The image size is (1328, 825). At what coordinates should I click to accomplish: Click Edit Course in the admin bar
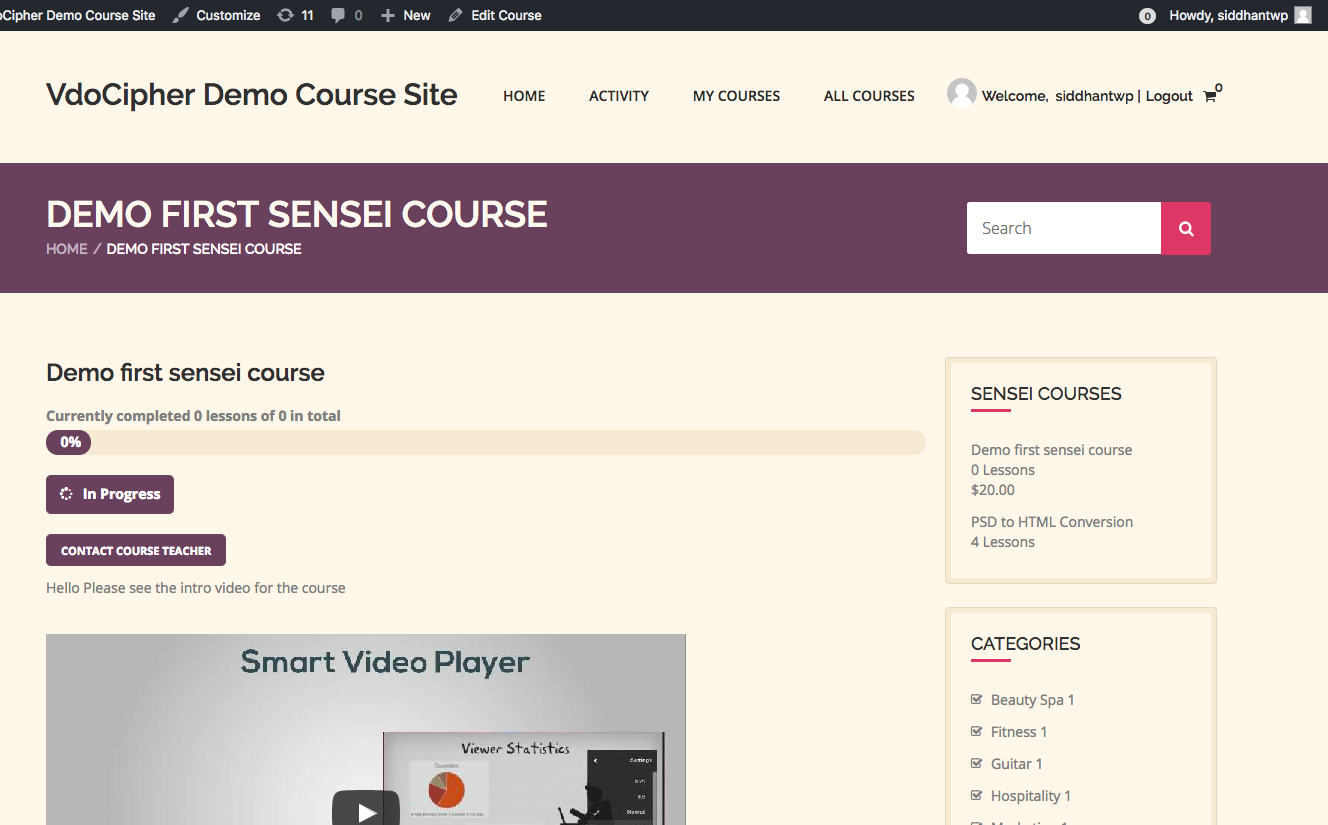tap(495, 15)
